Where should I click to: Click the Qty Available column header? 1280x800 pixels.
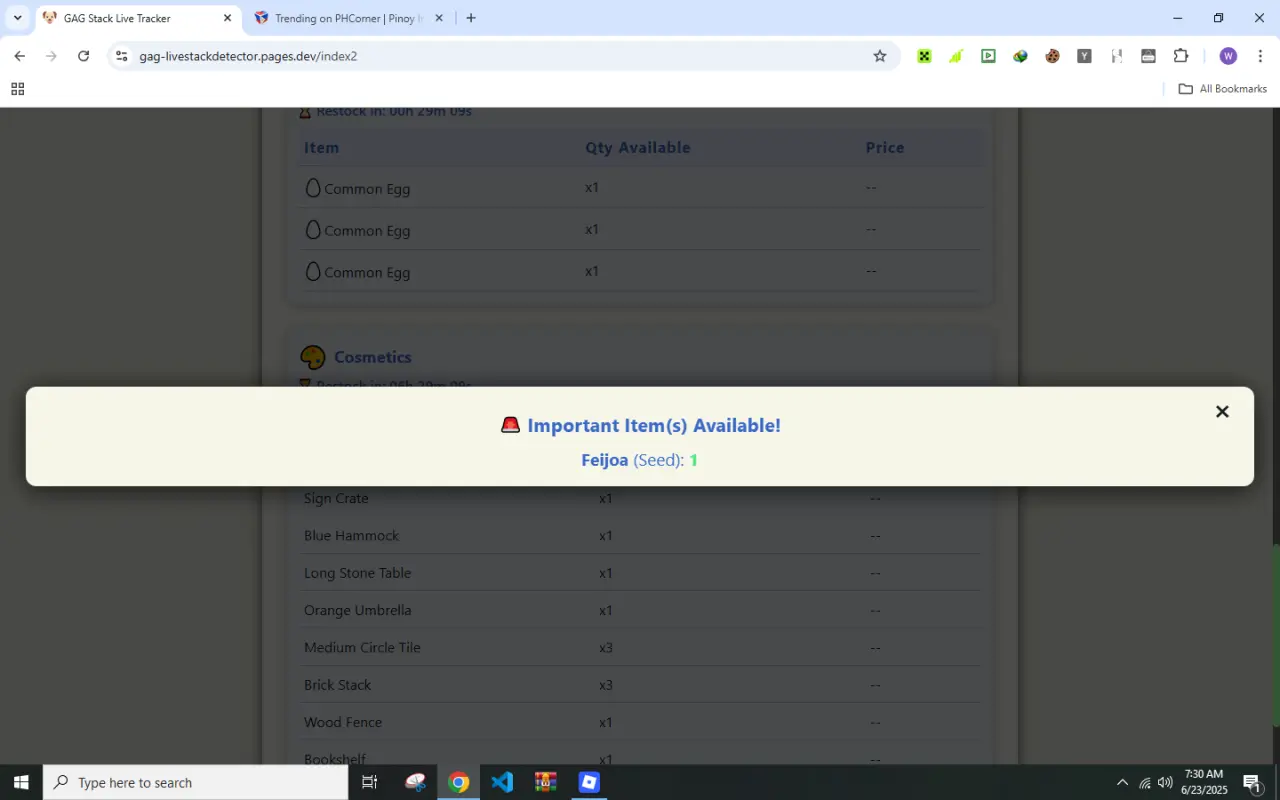pos(638,147)
